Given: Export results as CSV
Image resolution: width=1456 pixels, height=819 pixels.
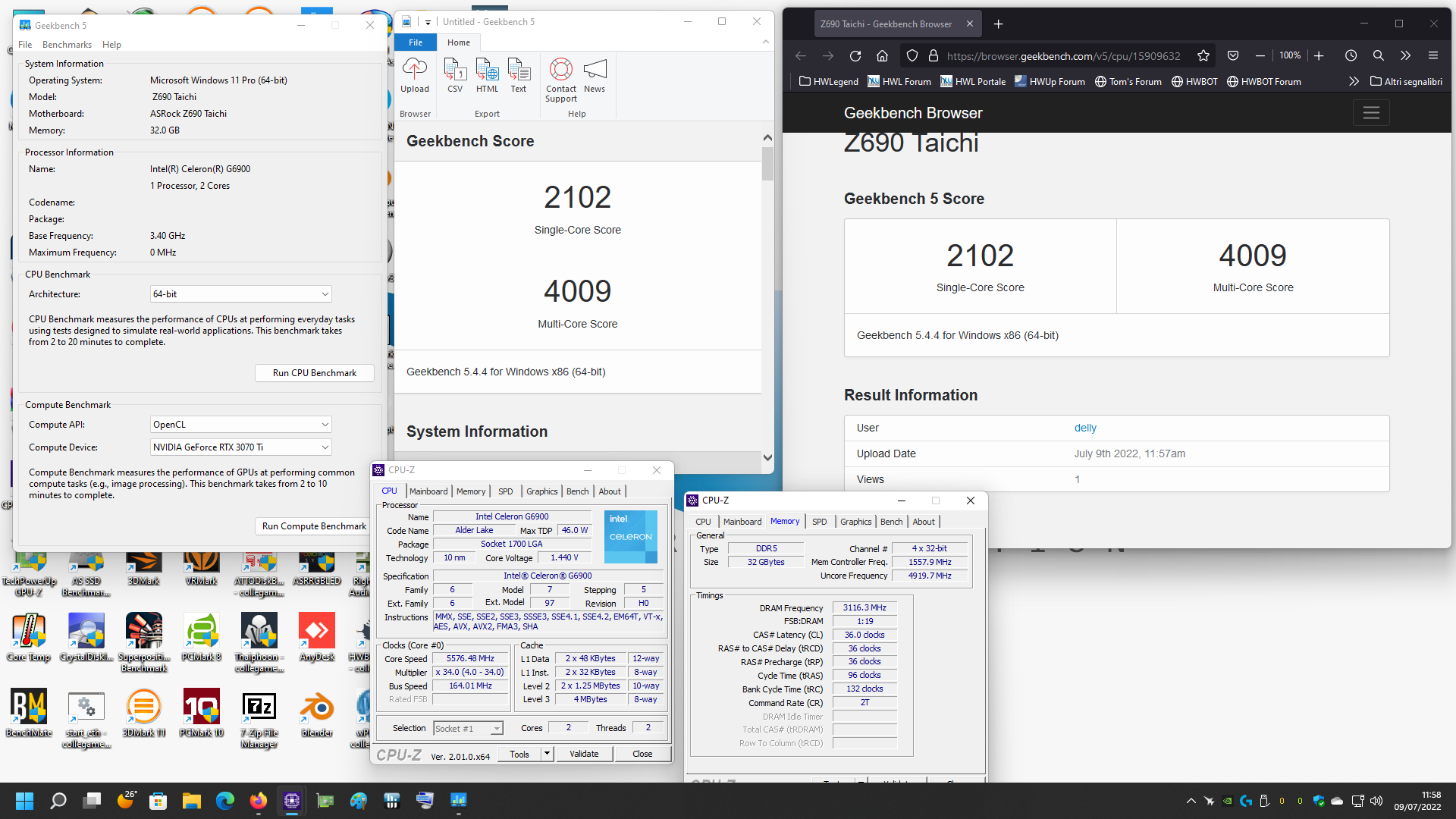Looking at the screenshot, I should [455, 76].
